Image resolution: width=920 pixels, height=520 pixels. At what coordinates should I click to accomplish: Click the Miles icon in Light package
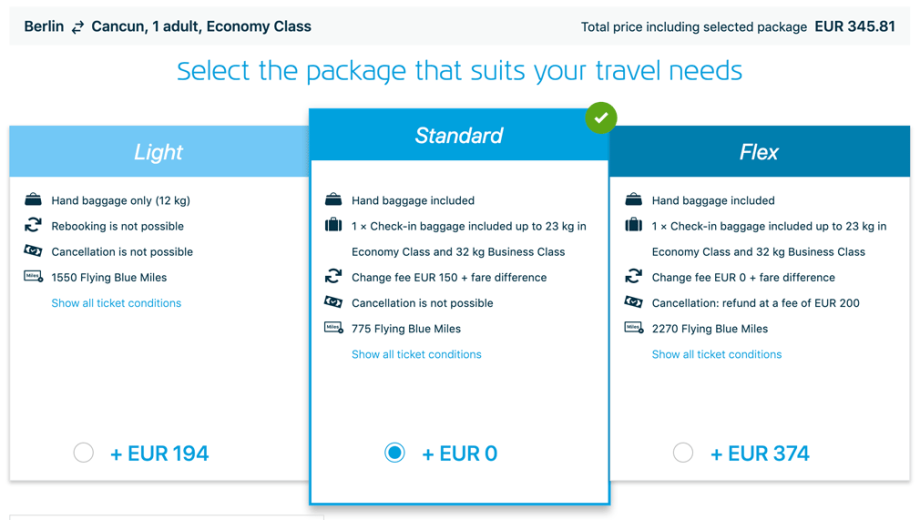33,277
